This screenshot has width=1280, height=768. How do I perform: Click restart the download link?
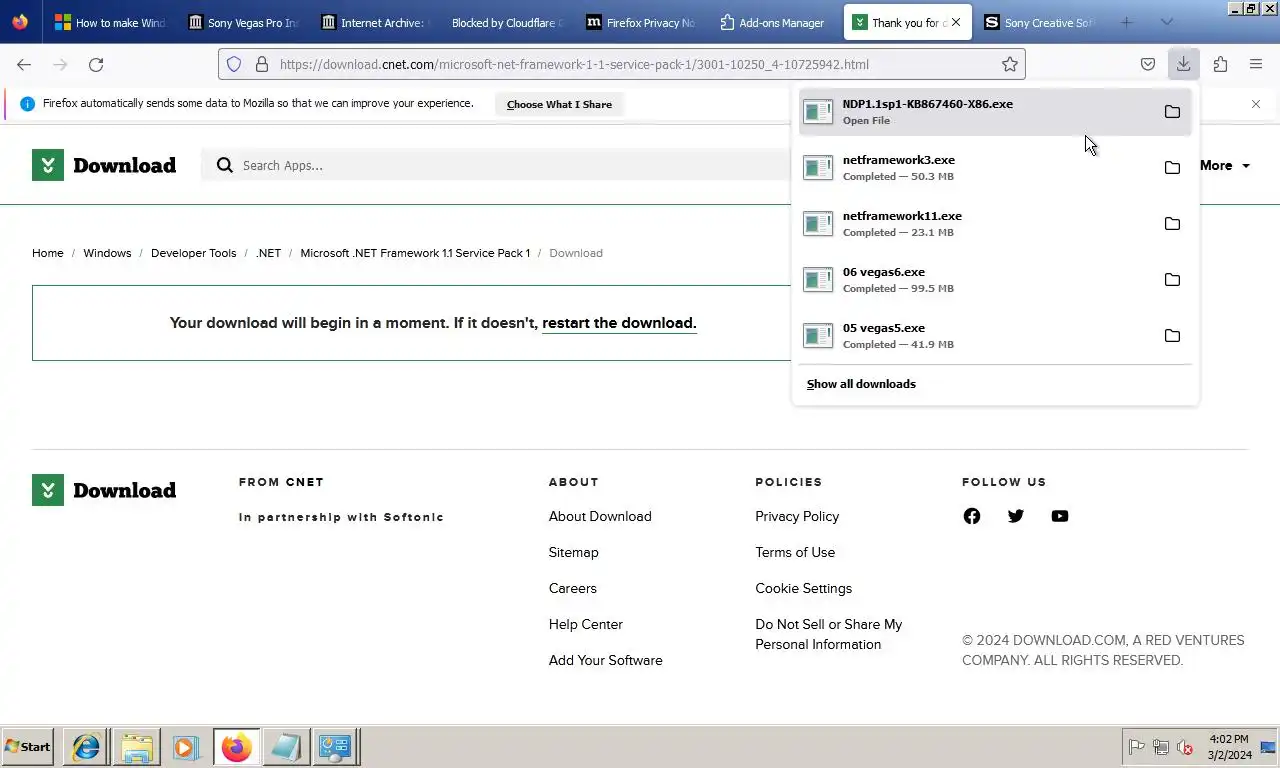coord(619,323)
